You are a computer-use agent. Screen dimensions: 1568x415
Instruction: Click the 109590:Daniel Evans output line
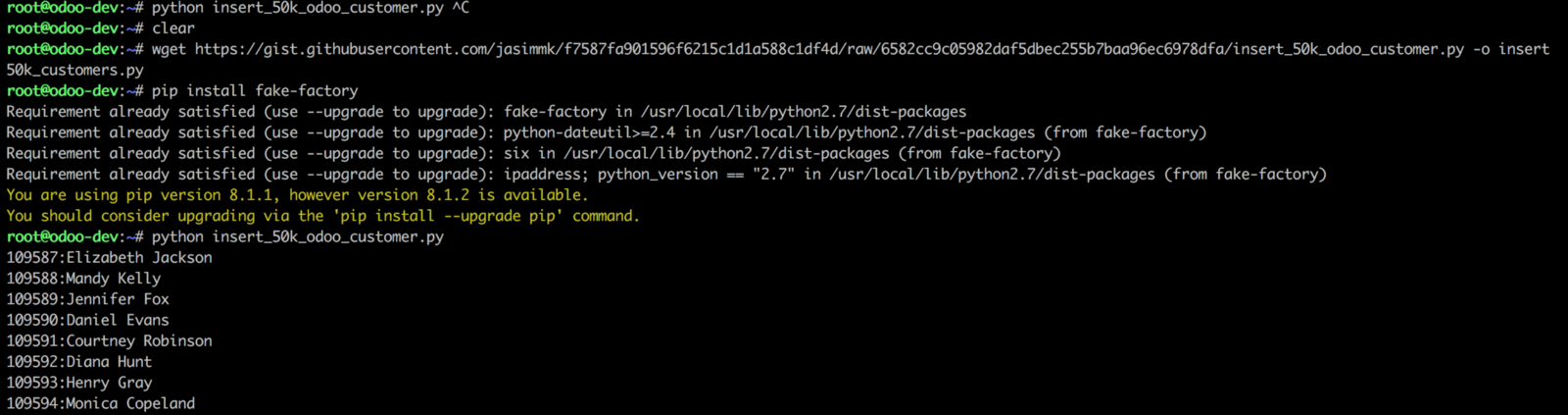[88, 320]
